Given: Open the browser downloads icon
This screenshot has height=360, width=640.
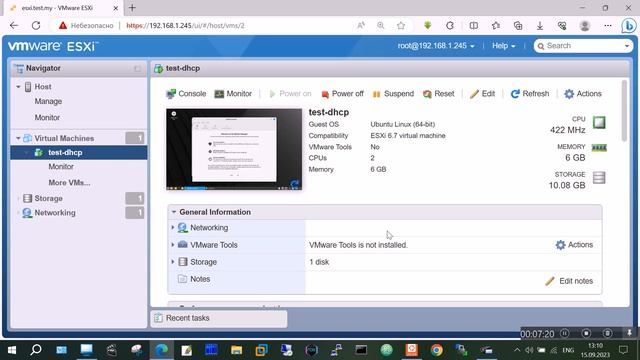Looking at the screenshot, I should 540,26.
